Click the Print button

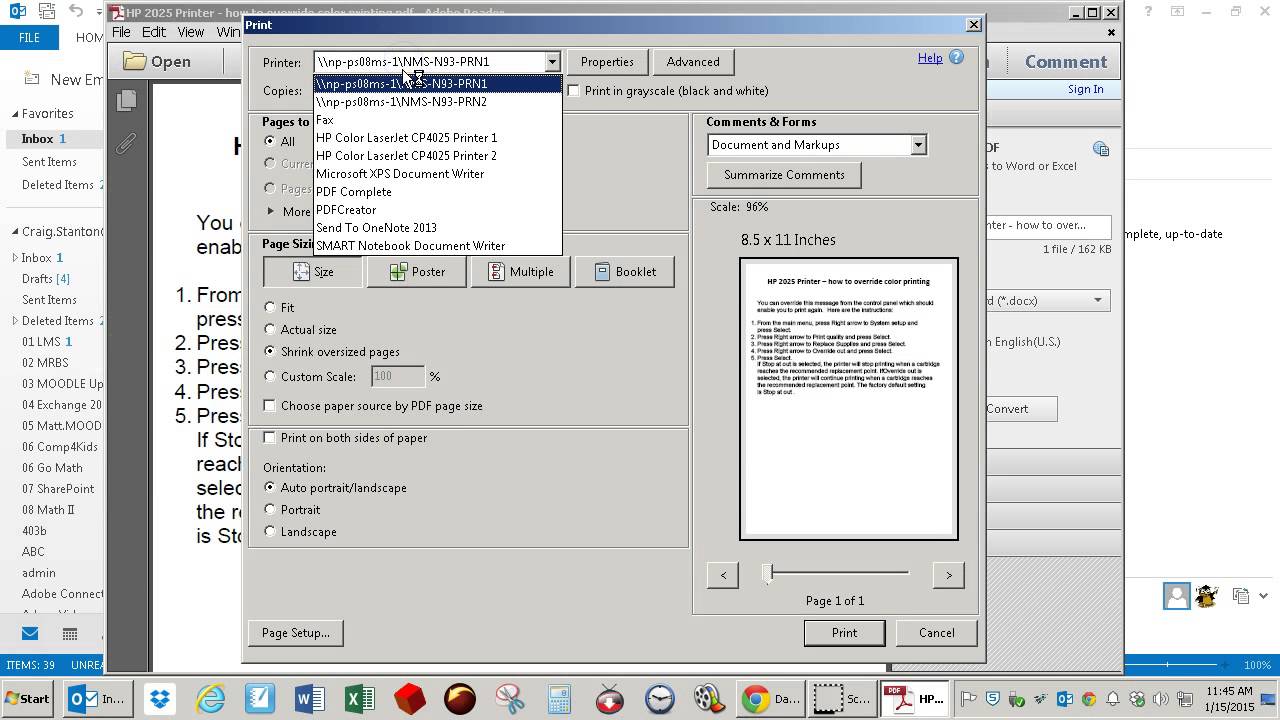pyautogui.click(x=844, y=632)
